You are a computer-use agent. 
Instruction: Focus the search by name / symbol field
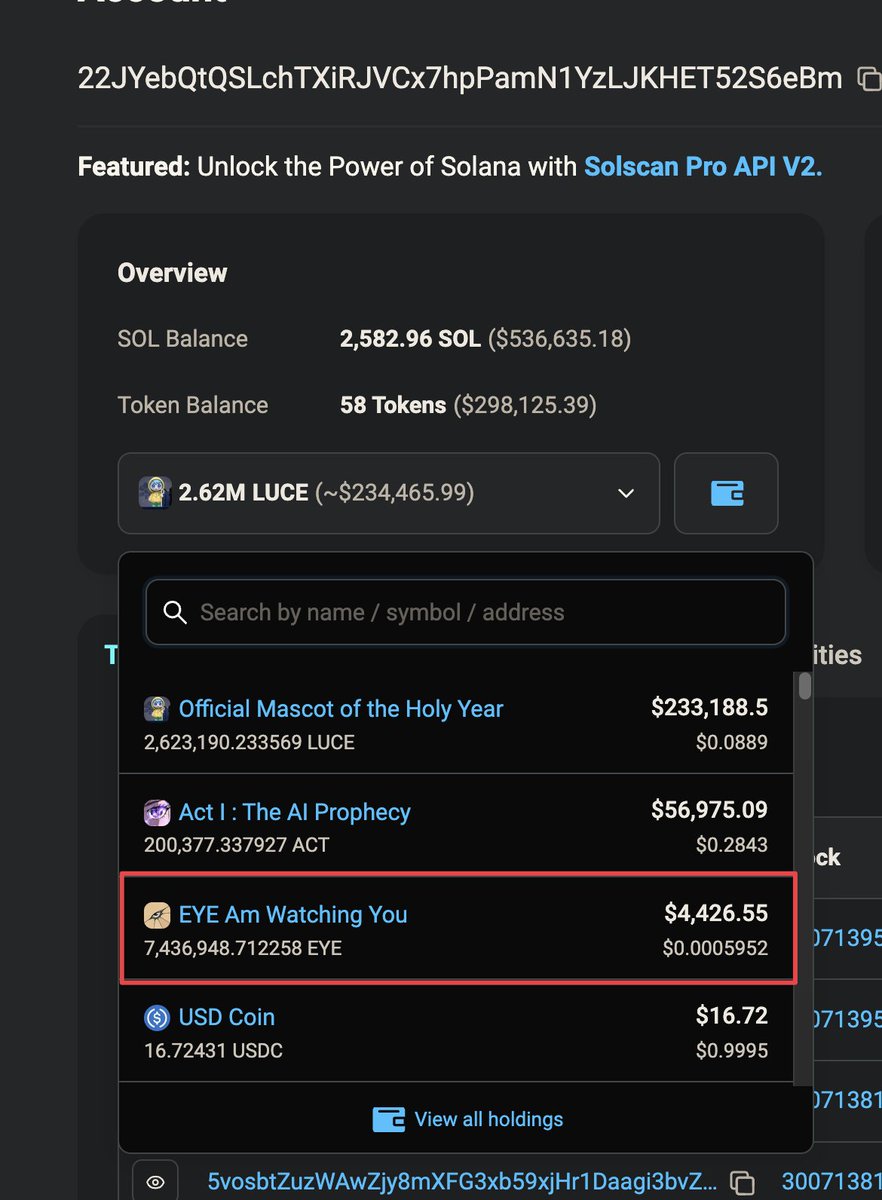pyautogui.click(x=466, y=612)
